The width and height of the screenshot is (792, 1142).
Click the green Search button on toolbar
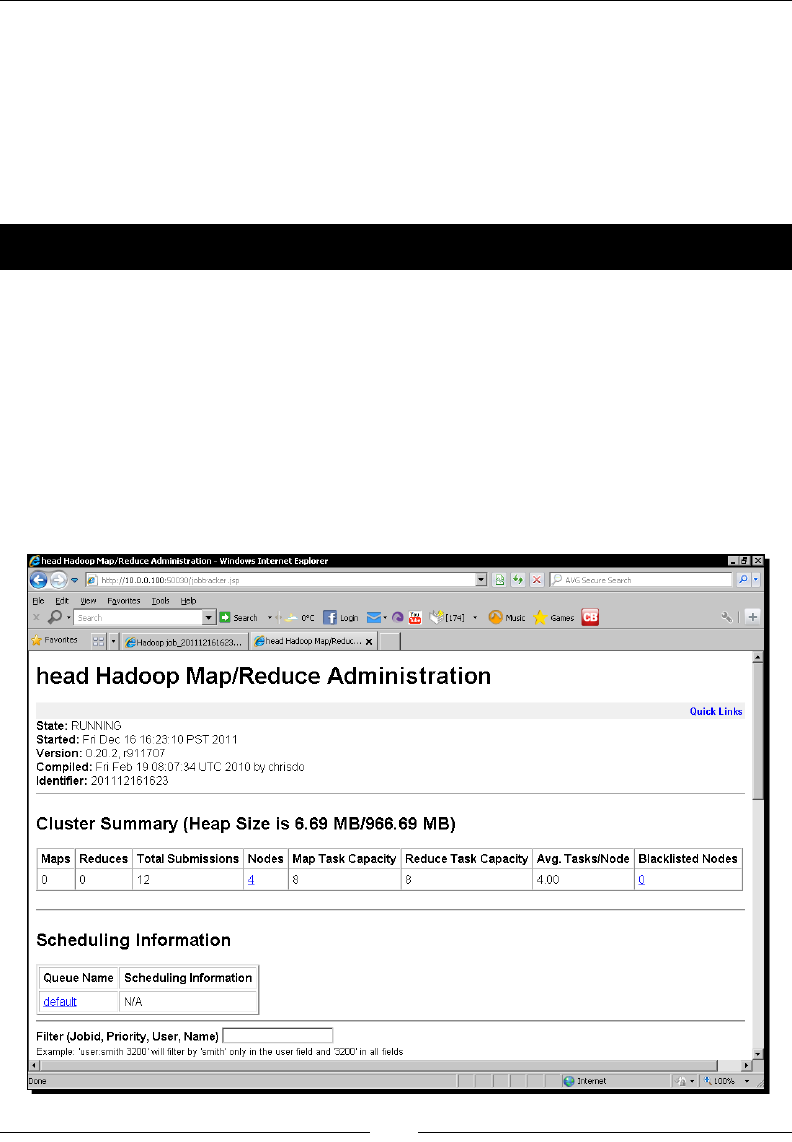pyautogui.click(x=238, y=618)
